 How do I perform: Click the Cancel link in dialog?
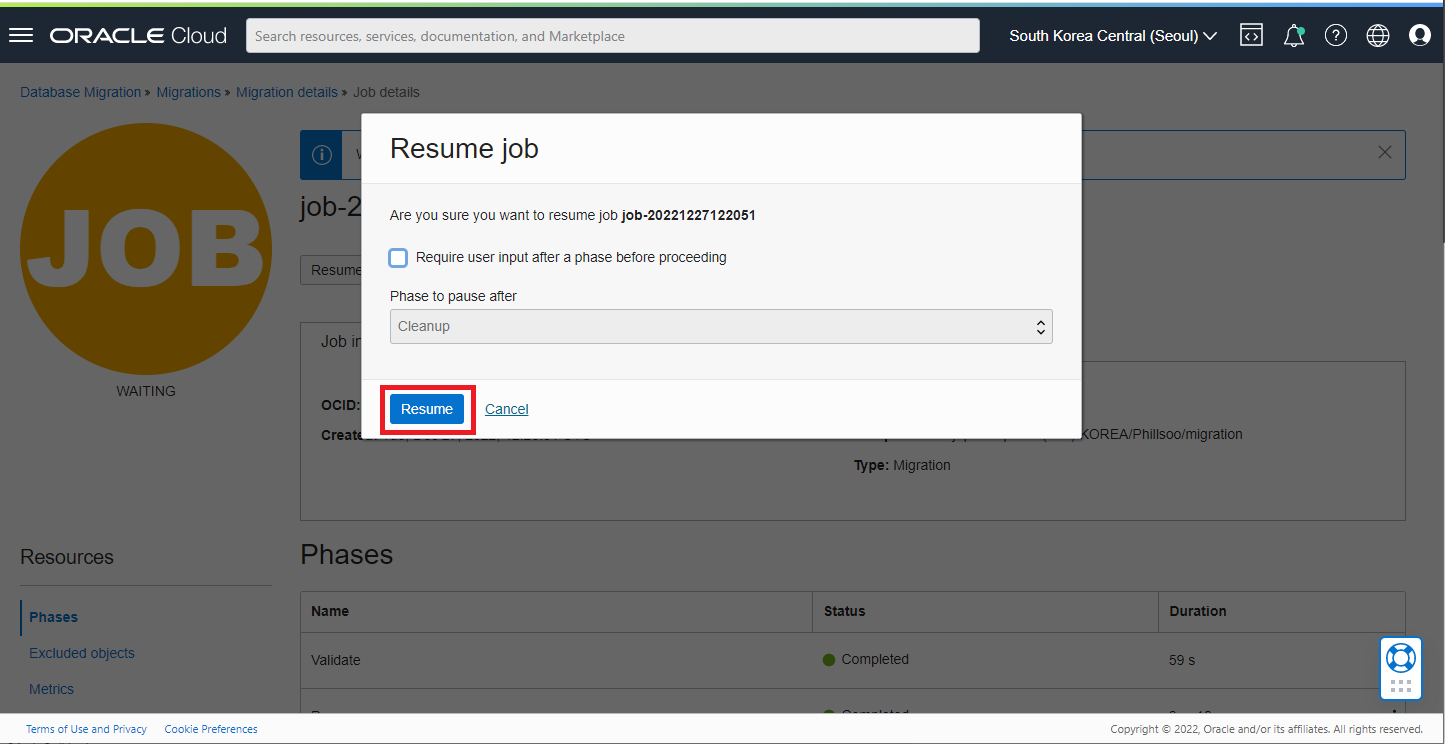[507, 409]
